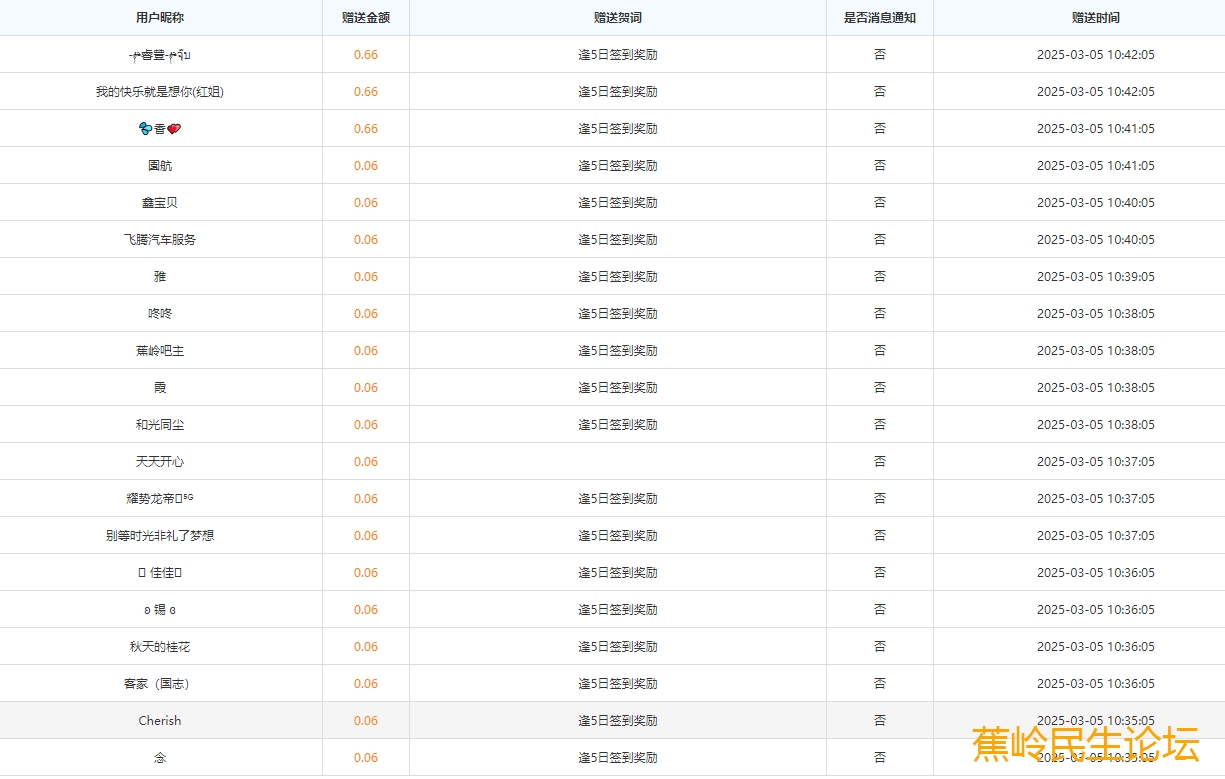Select the nickname 别等时光非礼了梦想
The image size is (1225, 779).
pyautogui.click(x=160, y=536)
